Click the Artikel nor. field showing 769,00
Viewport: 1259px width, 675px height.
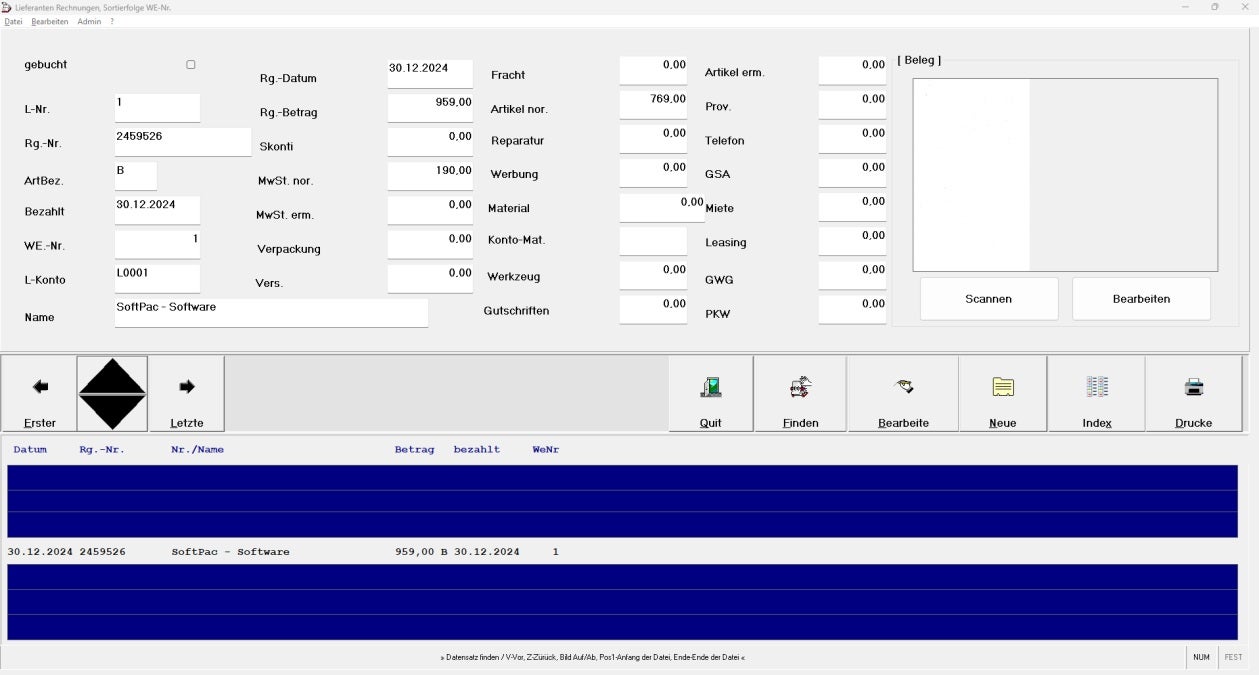coord(653,104)
